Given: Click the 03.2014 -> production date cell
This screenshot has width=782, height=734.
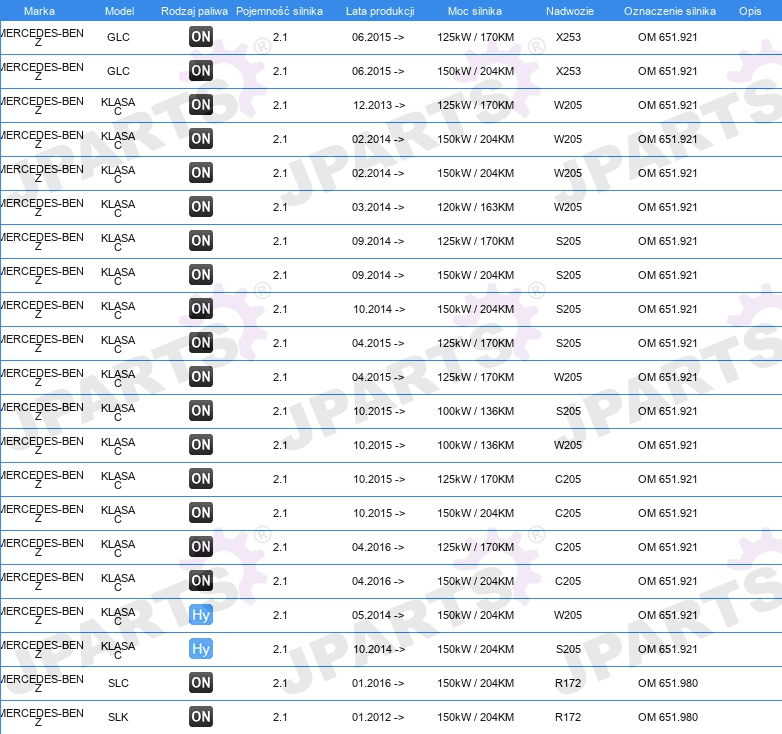Looking at the screenshot, I should coord(378,207).
